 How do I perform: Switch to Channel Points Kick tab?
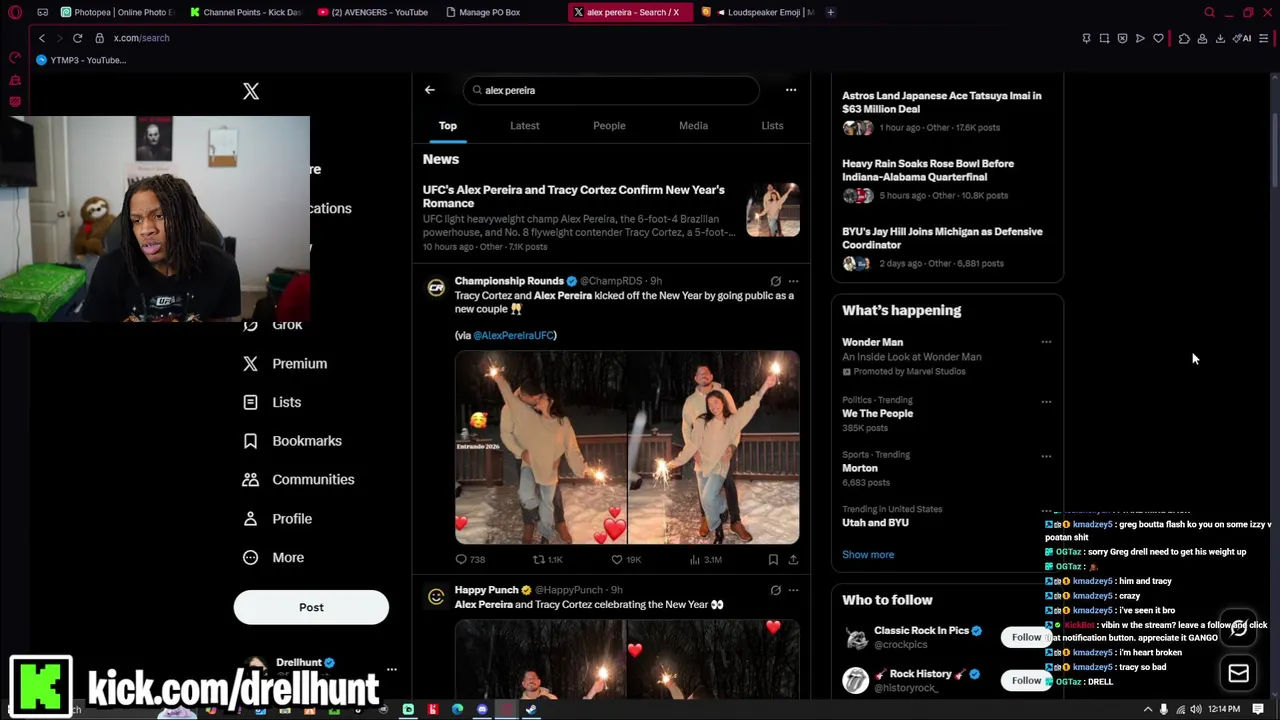[x=246, y=12]
